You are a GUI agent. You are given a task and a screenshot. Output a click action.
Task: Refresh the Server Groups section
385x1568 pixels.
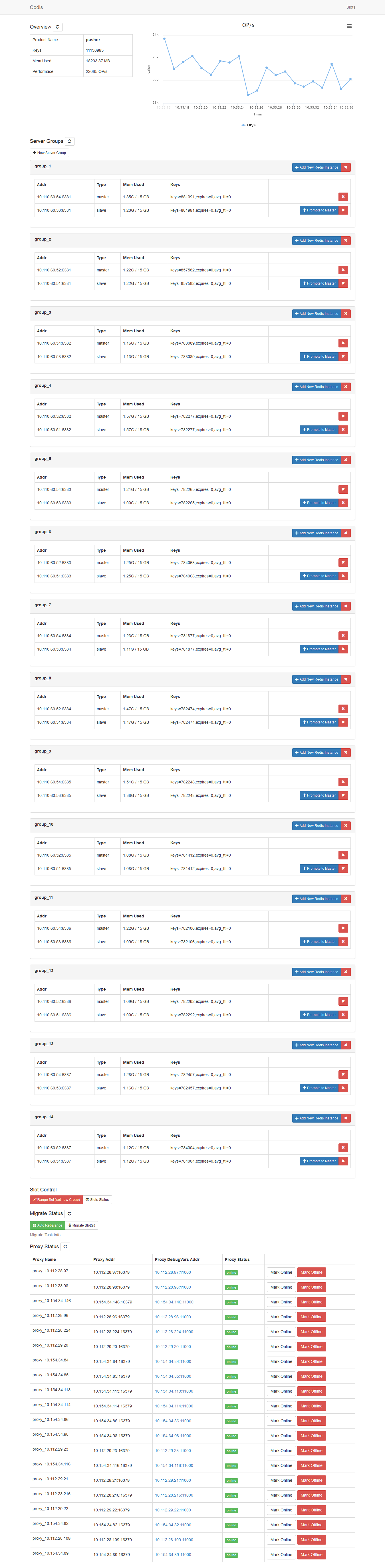[69, 141]
